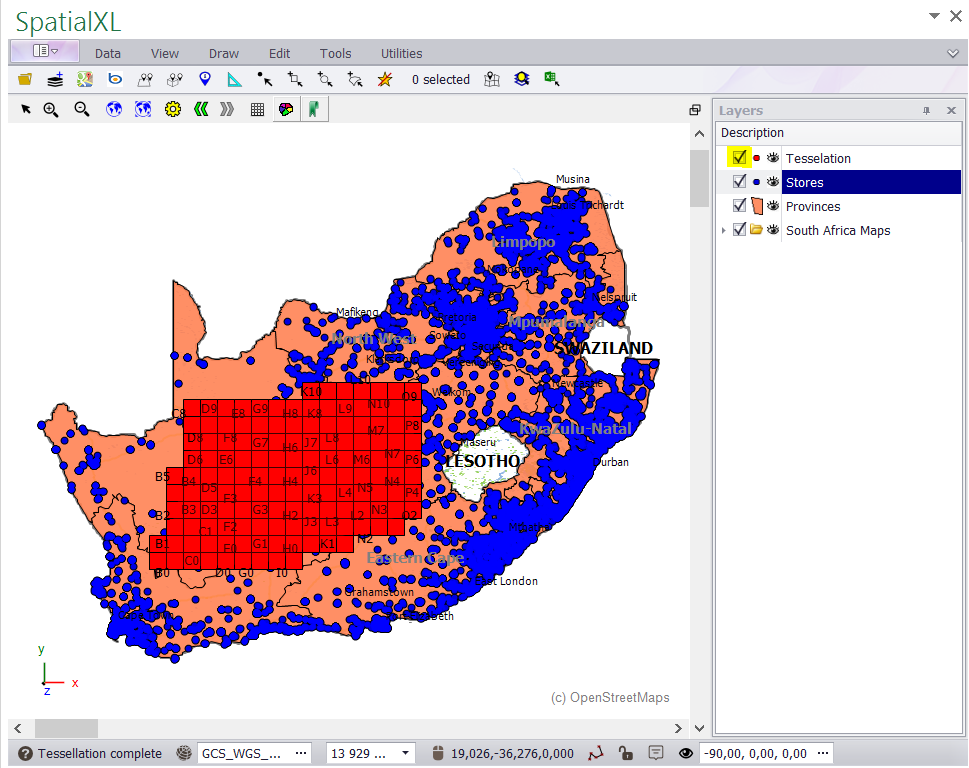Uncheck the Tesselation layer checkbox

click(740, 158)
